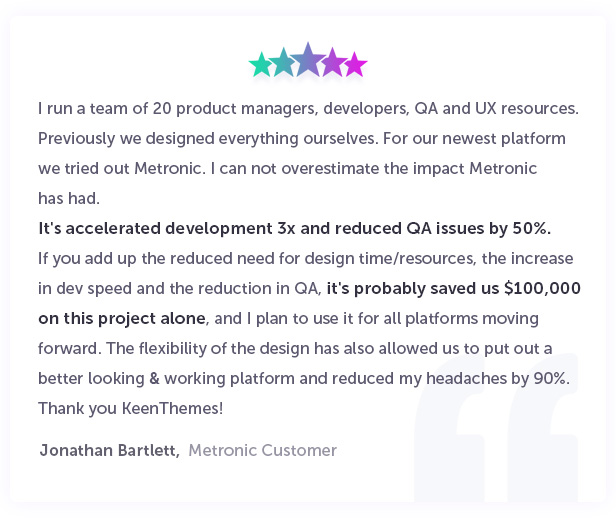
Task: Click the bold 'on this project alone' text
Action: (x=122, y=318)
